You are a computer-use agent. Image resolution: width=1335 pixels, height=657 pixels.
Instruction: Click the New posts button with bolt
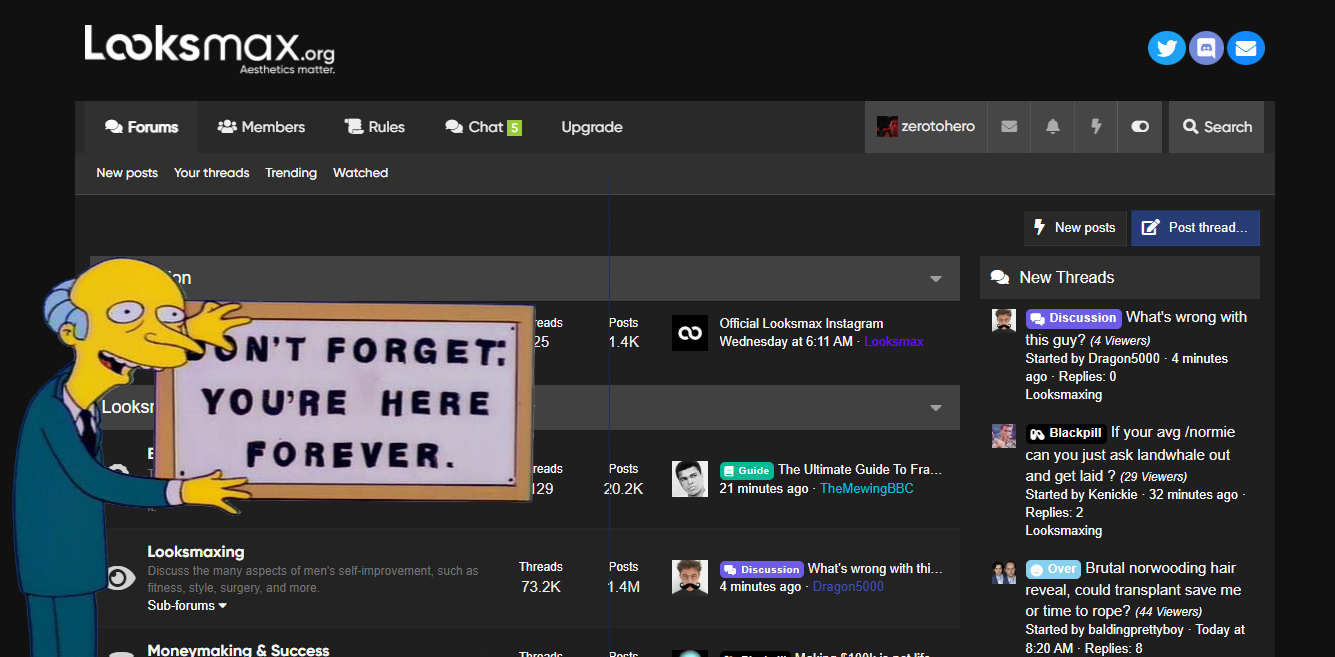click(x=1075, y=228)
